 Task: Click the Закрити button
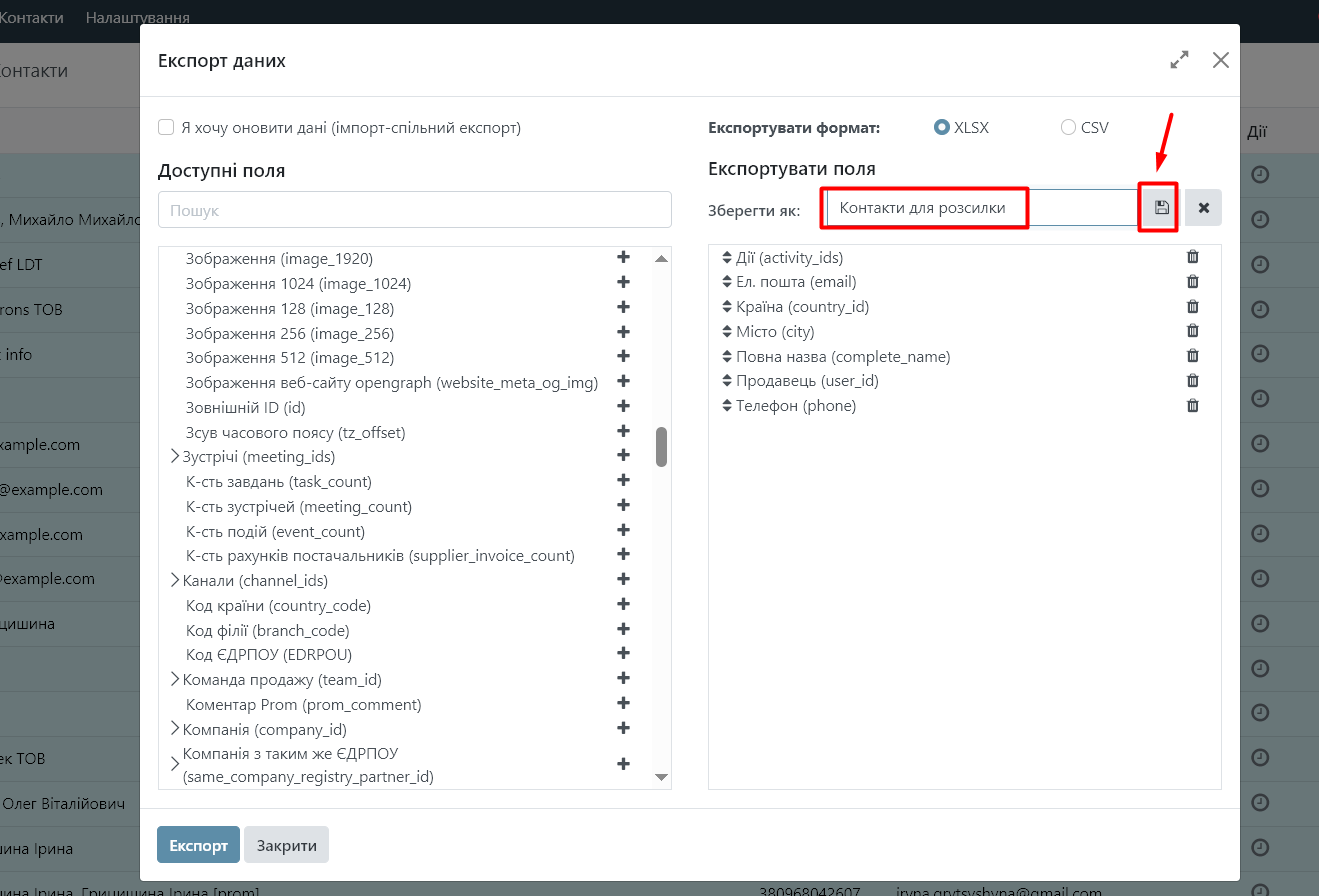pyautogui.click(x=286, y=845)
